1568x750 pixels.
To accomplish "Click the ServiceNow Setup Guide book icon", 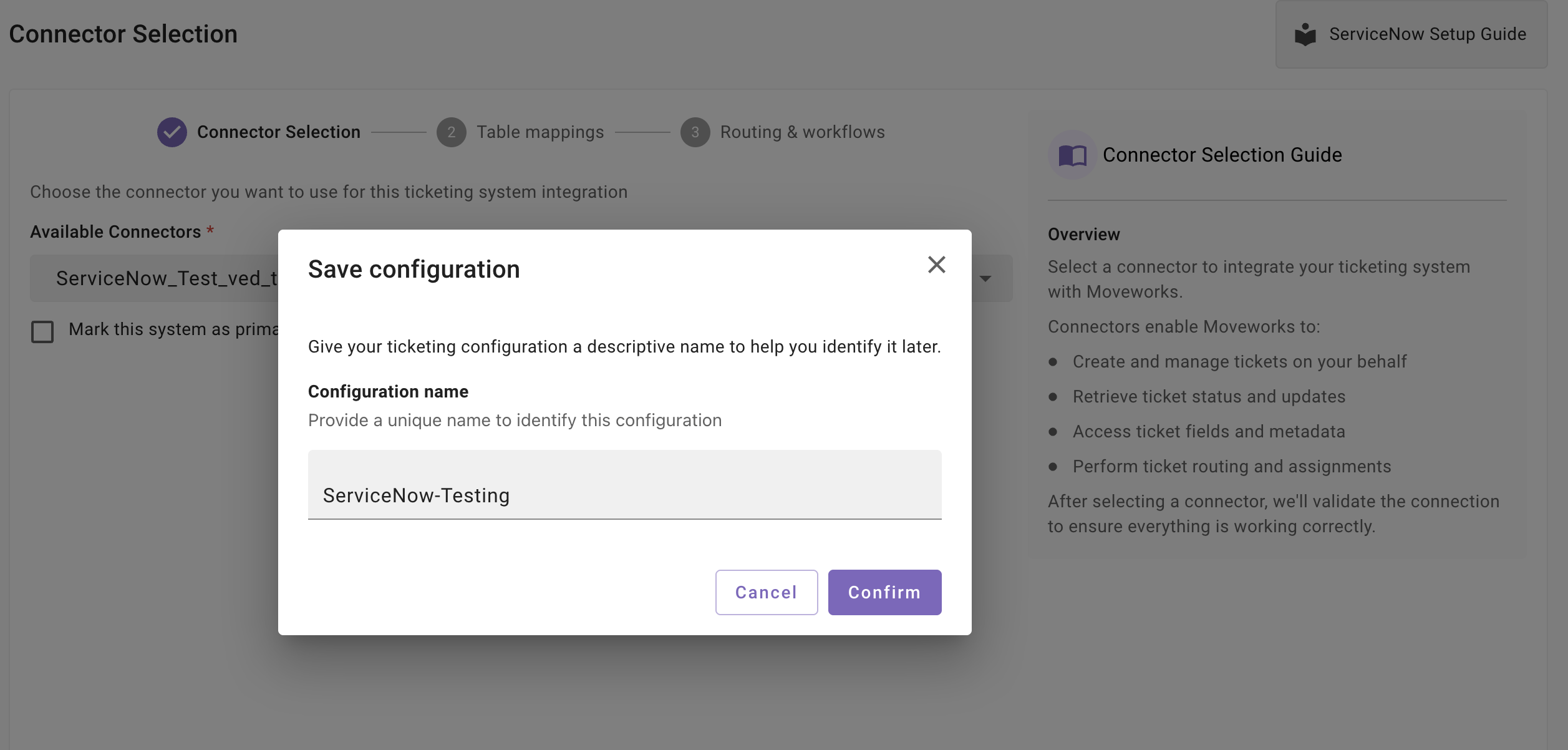I will (x=1305, y=34).
